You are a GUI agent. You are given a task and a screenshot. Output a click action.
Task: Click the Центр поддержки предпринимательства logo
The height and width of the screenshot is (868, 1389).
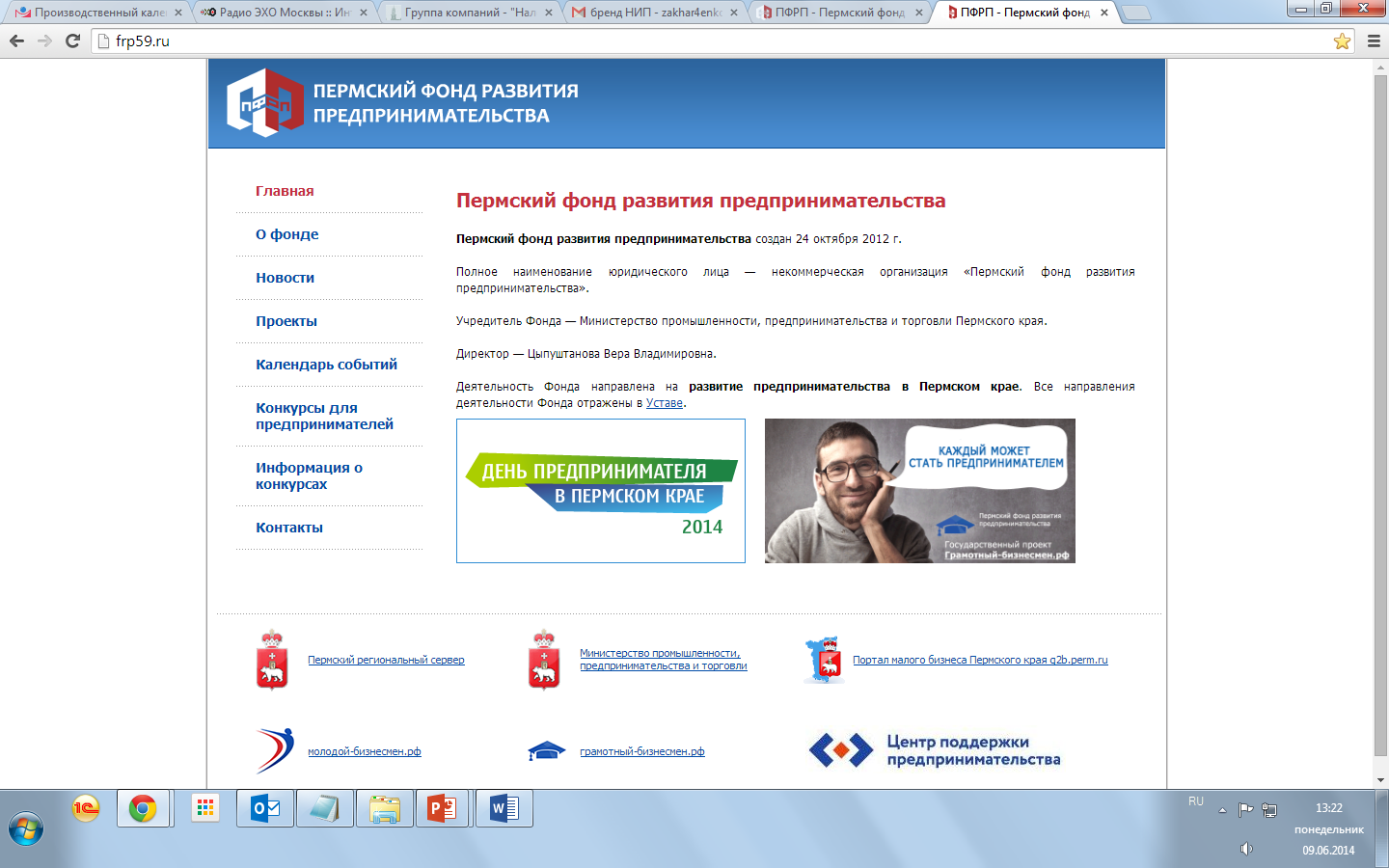click(x=935, y=750)
